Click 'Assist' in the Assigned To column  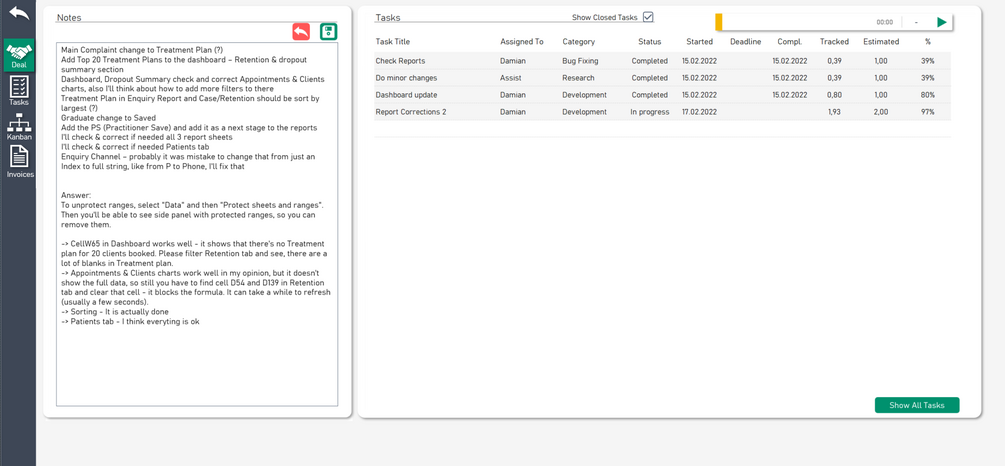click(511, 78)
